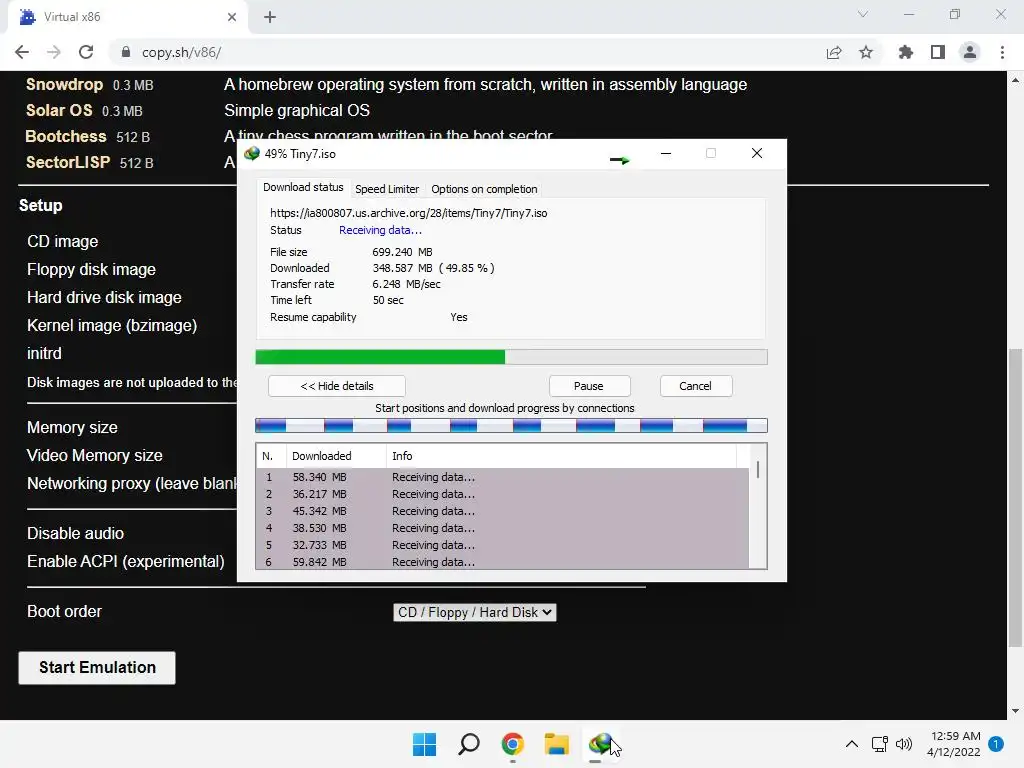Open Chrome three-dot menu

point(1002,52)
